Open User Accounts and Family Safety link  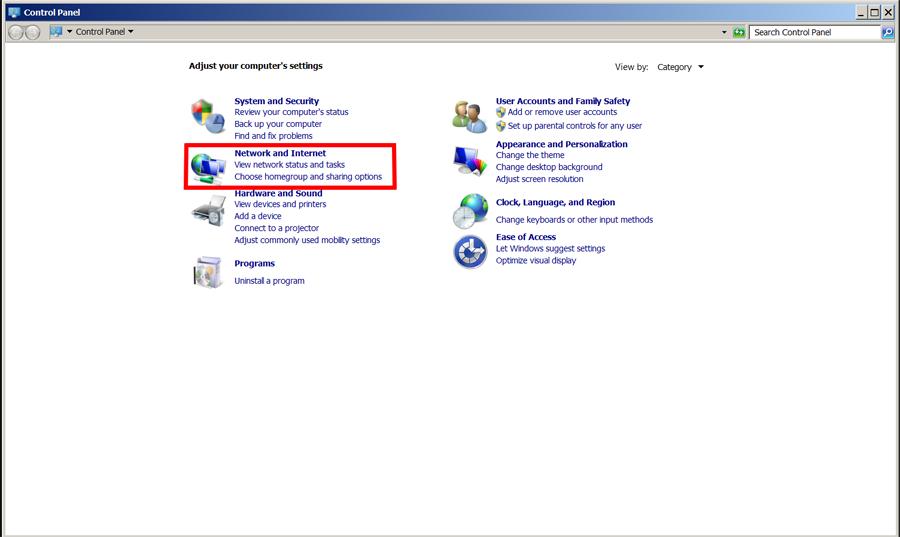click(x=563, y=101)
